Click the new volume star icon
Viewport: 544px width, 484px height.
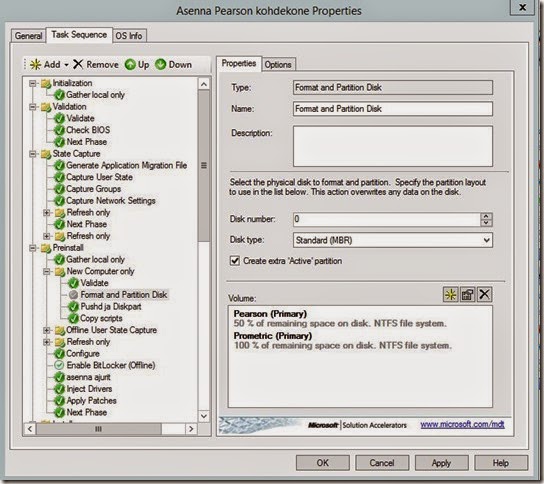coord(450,295)
